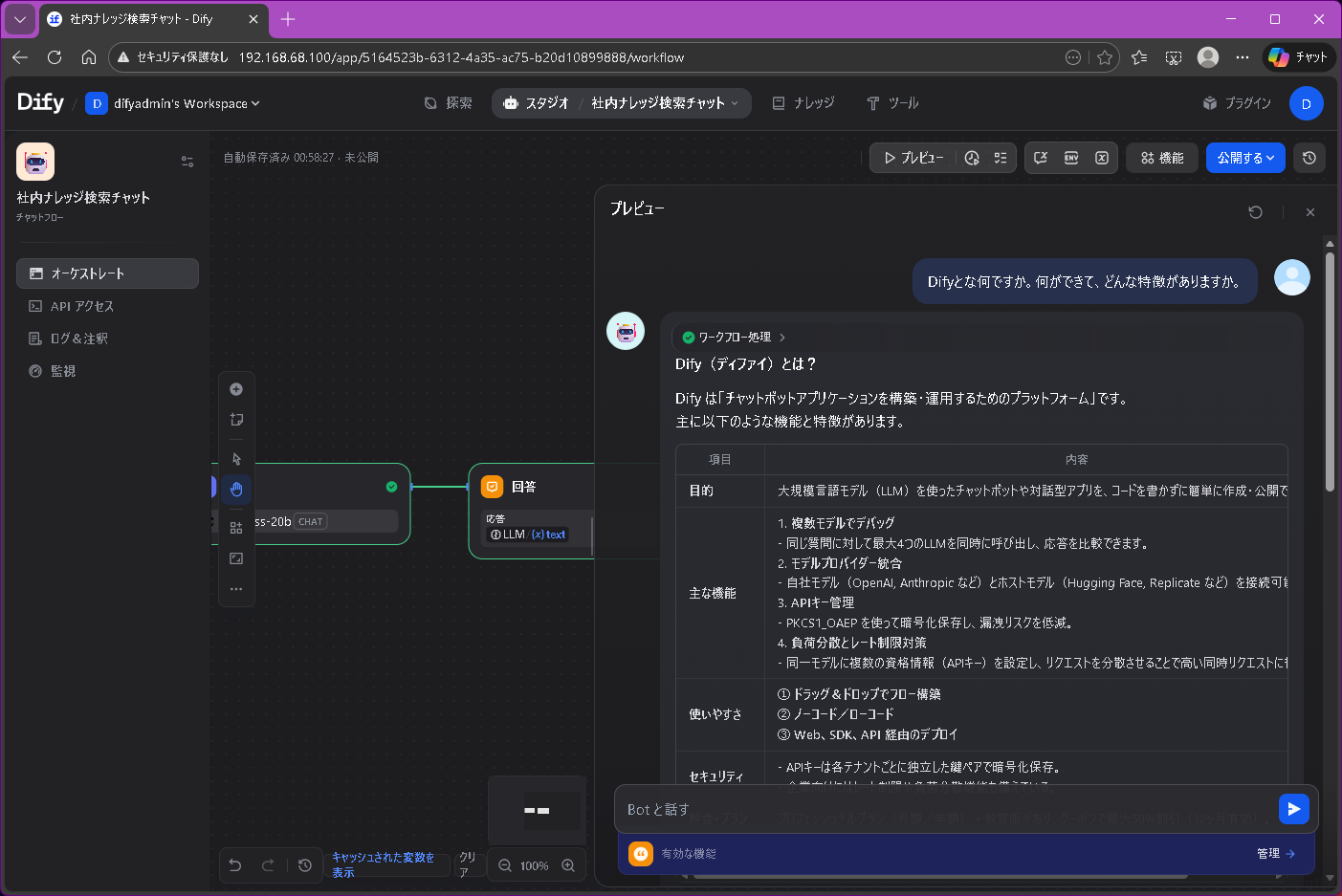Viewport: 1342px width, 896px height.
Task: Add a new node with the plus icon
Action: pyautogui.click(x=236, y=389)
